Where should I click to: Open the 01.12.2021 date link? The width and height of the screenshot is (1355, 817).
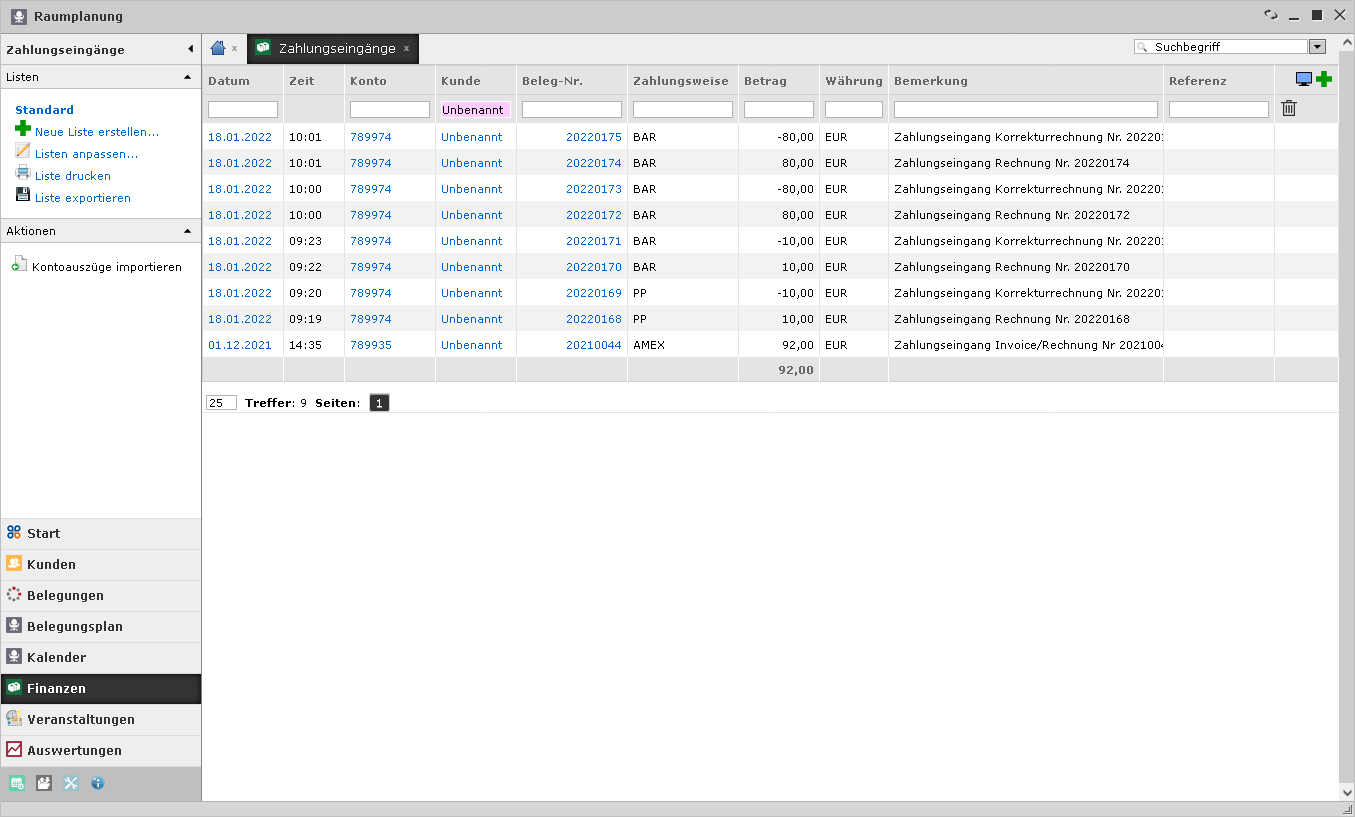tap(240, 345)
